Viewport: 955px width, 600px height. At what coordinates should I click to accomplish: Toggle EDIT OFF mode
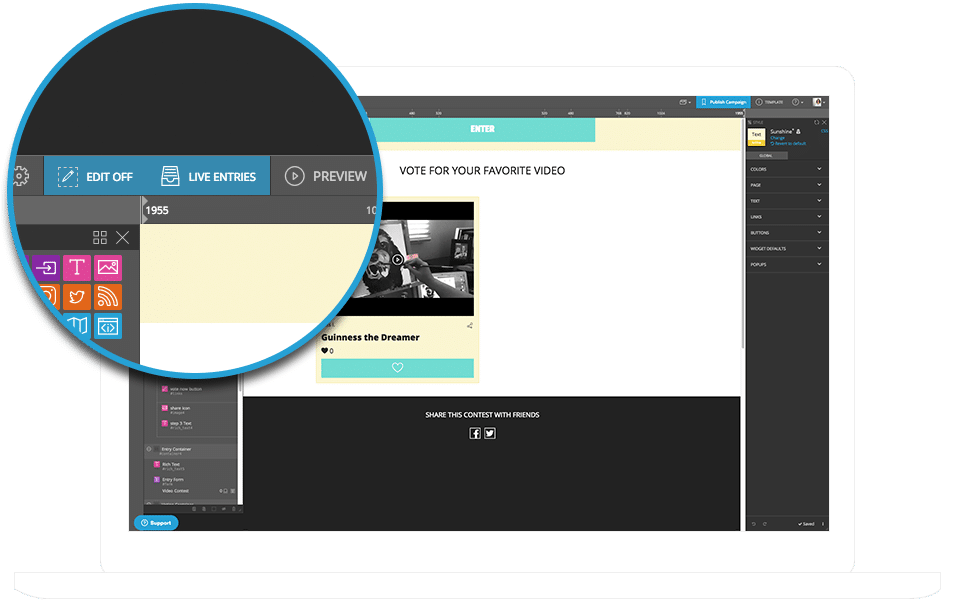point(95,175)
